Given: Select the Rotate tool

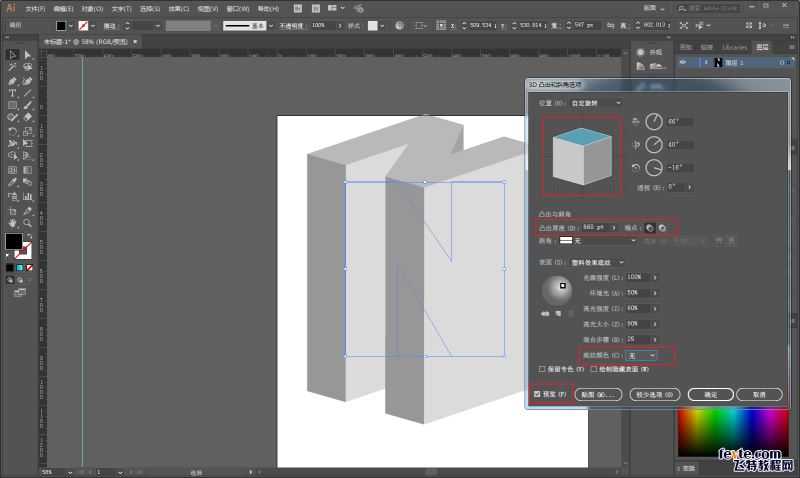Looking at the screenshot, I should click(x=12, y=132).
